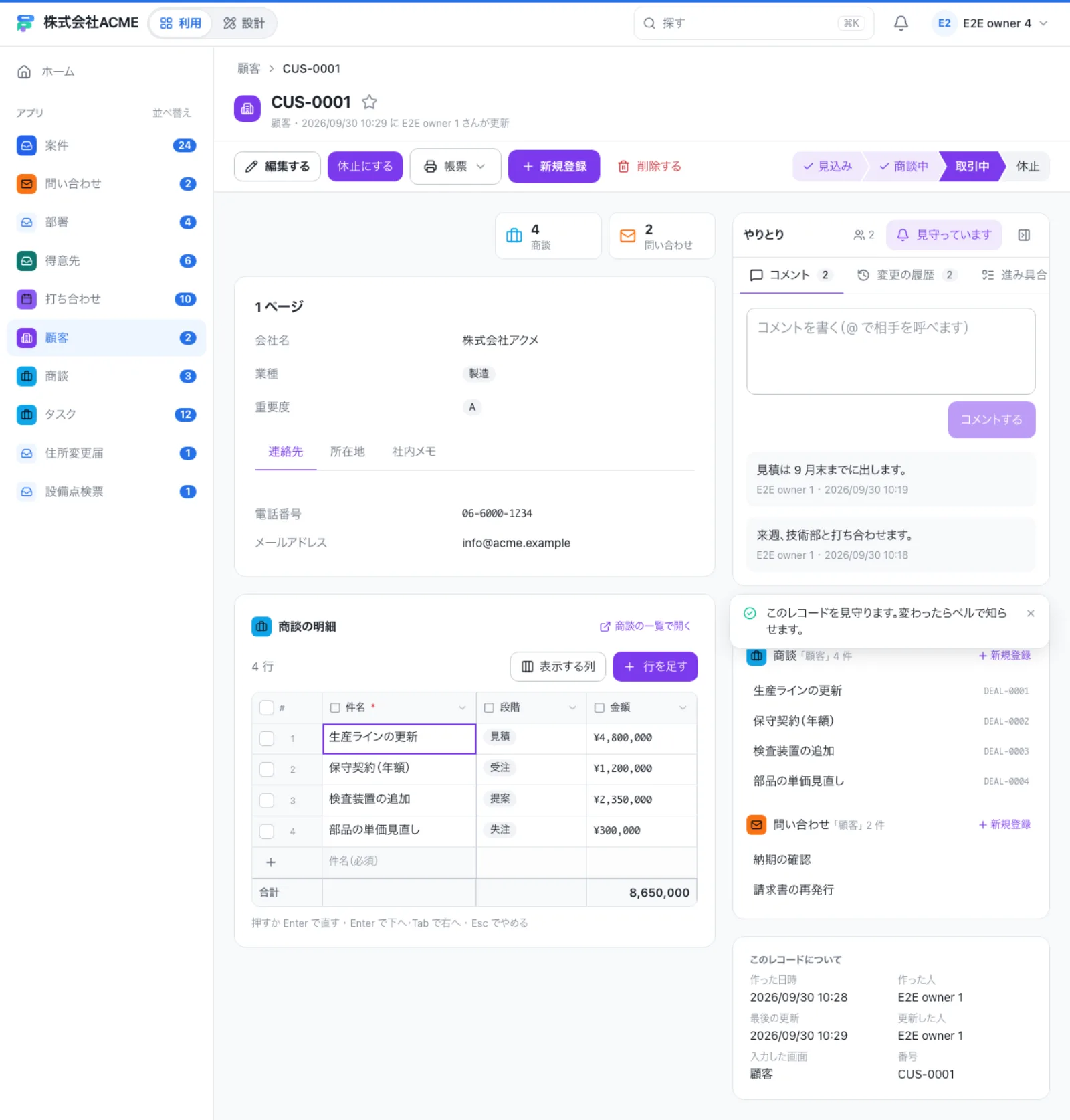
Task: Open the 得意先 app icon in sidebar
Action: point(27,261)
